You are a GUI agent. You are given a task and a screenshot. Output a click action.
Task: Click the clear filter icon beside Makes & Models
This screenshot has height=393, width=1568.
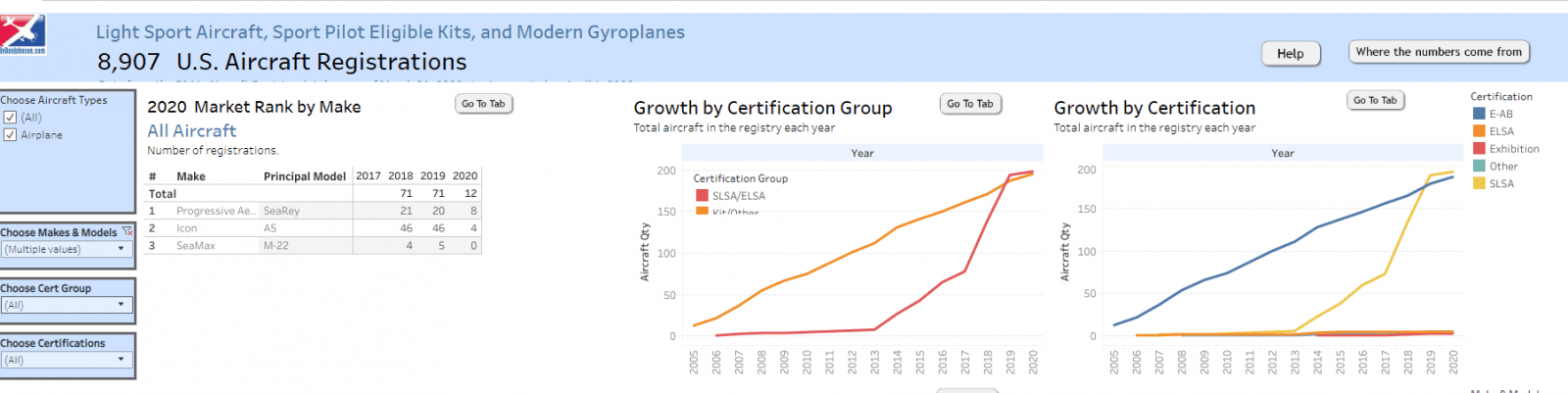coord(127,232)
